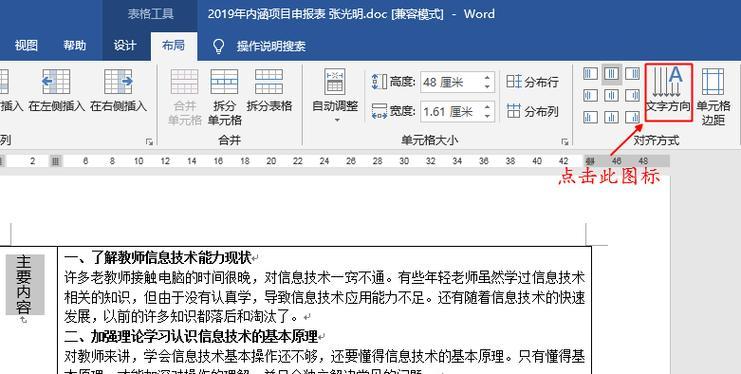Align cell text bottom left
The width and height of the screenshot is (741, 374).
(x=590, y=117)
